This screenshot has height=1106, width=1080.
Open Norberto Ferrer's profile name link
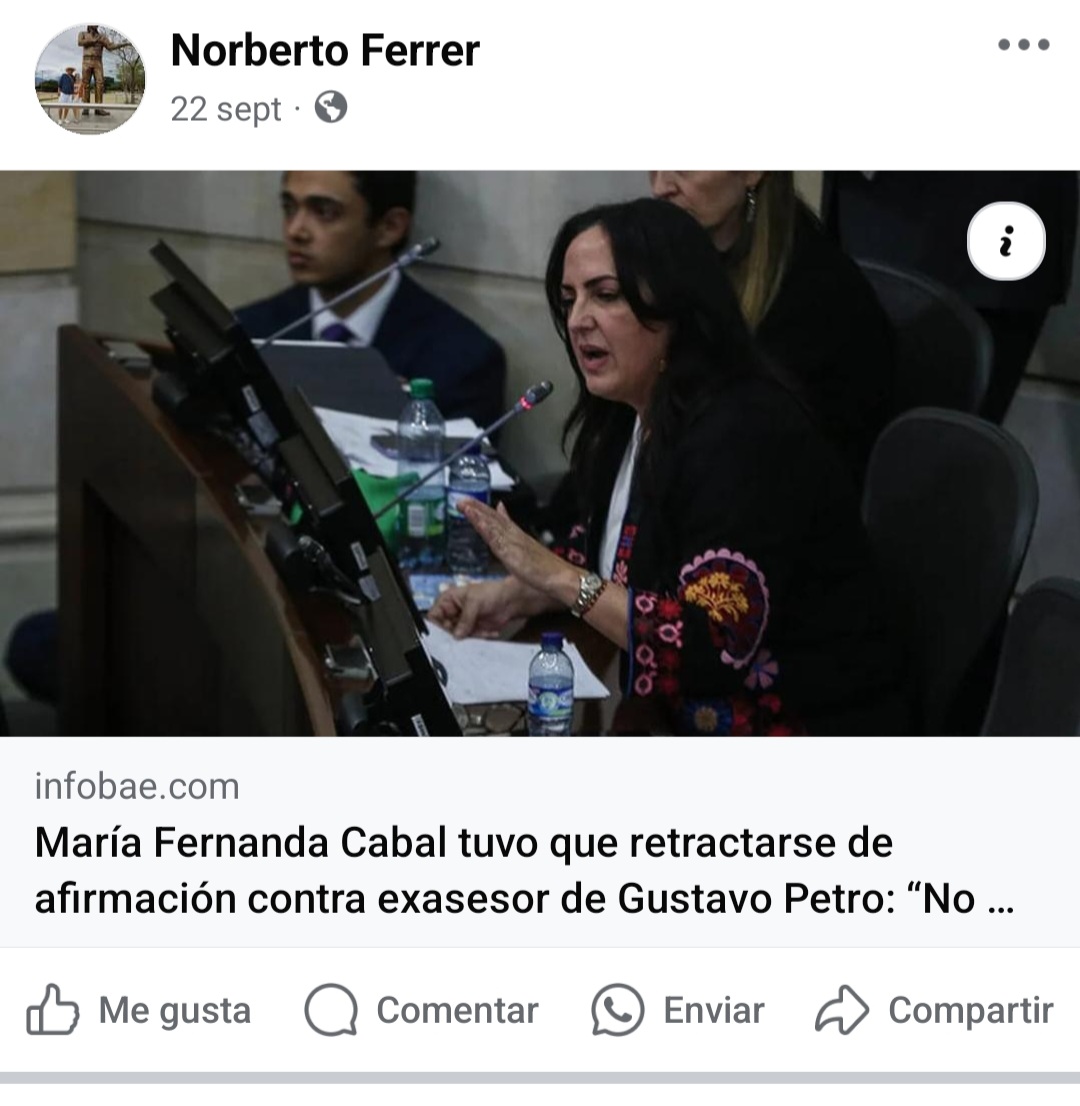pos(325,51)
